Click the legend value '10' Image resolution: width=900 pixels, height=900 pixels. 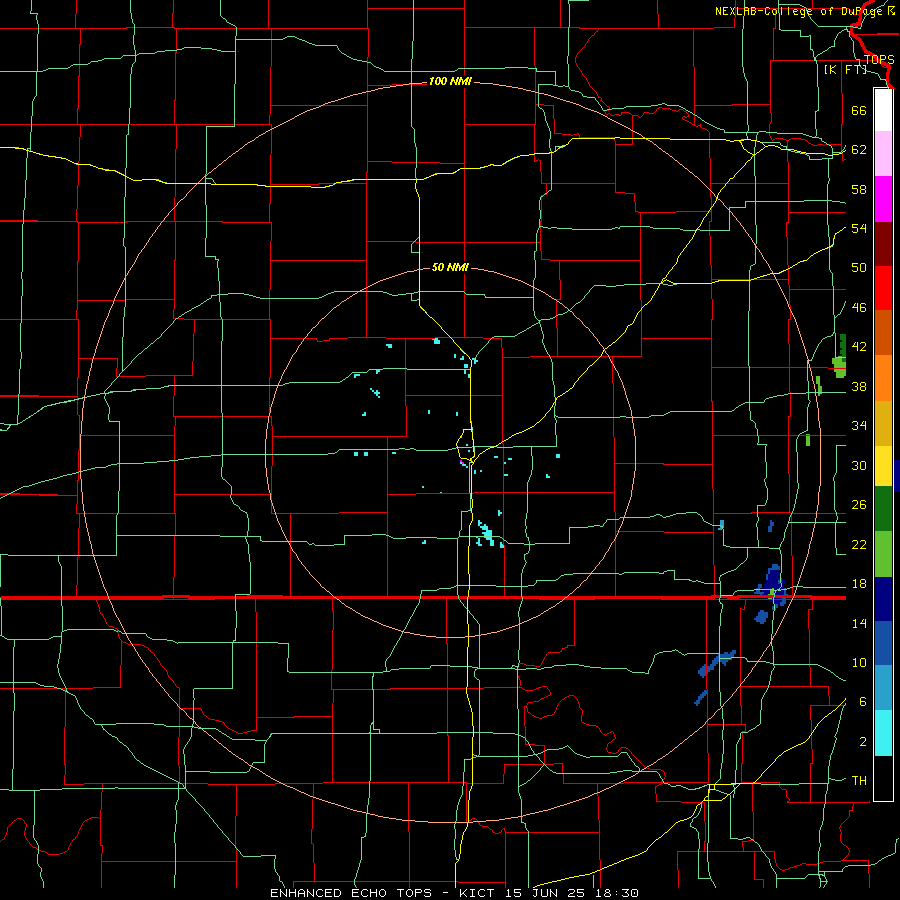coord(859,663)
